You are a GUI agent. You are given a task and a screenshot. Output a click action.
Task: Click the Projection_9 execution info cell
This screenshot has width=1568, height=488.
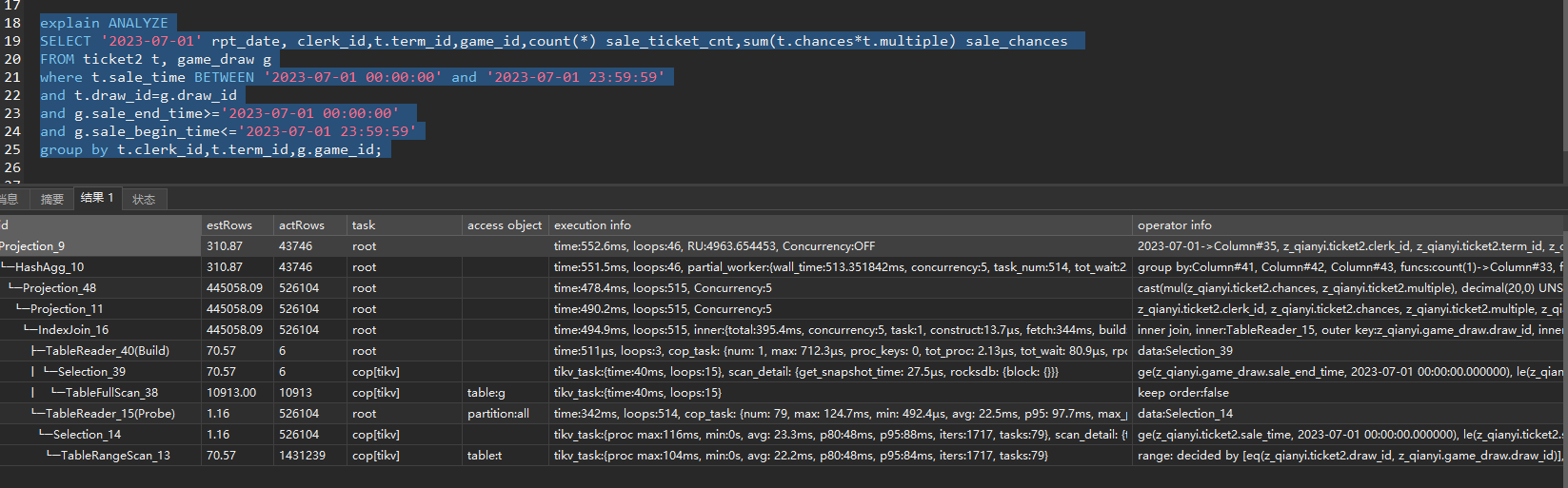point(841,246)
